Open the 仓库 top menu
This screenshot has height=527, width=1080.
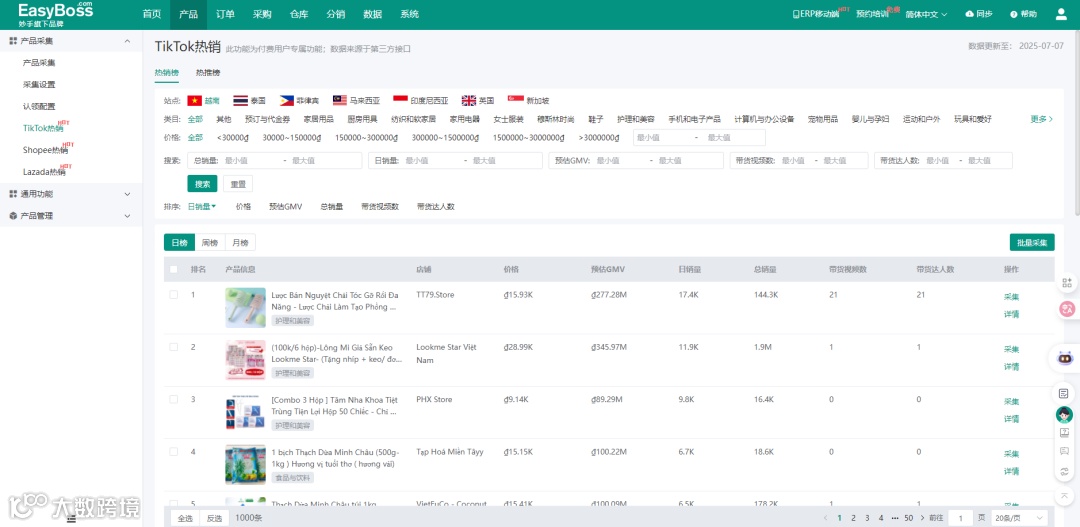coord(299,14)
